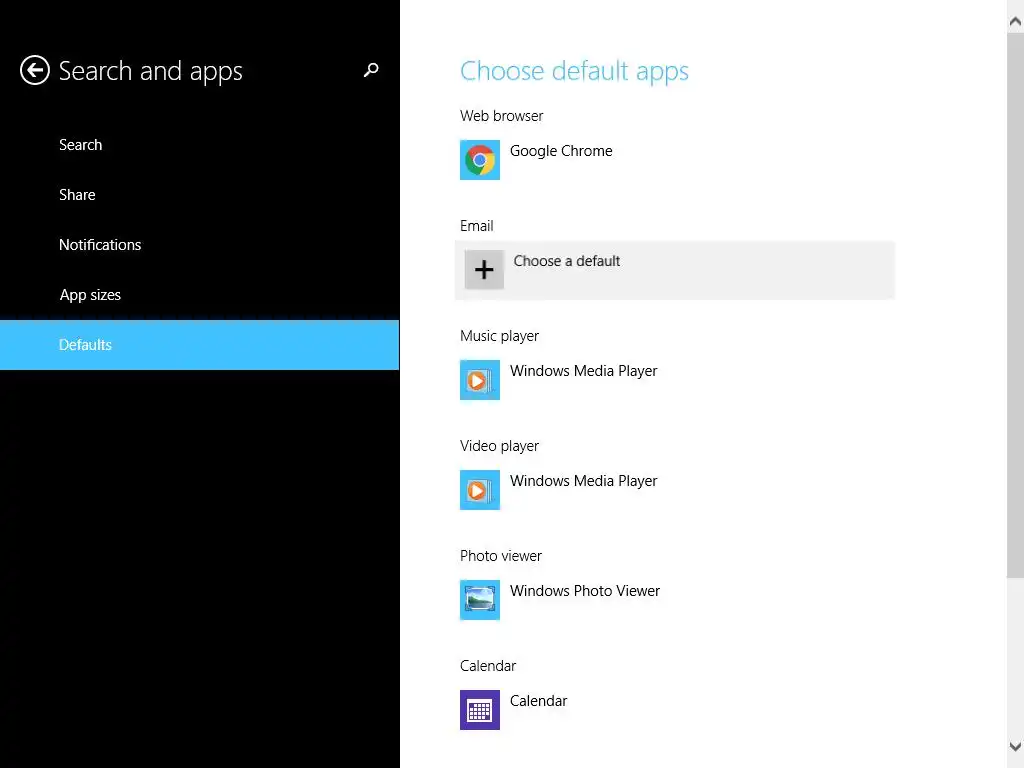Select the Defaults section
This screenshot has height=768, width=1024.
[x=199, y=345]
